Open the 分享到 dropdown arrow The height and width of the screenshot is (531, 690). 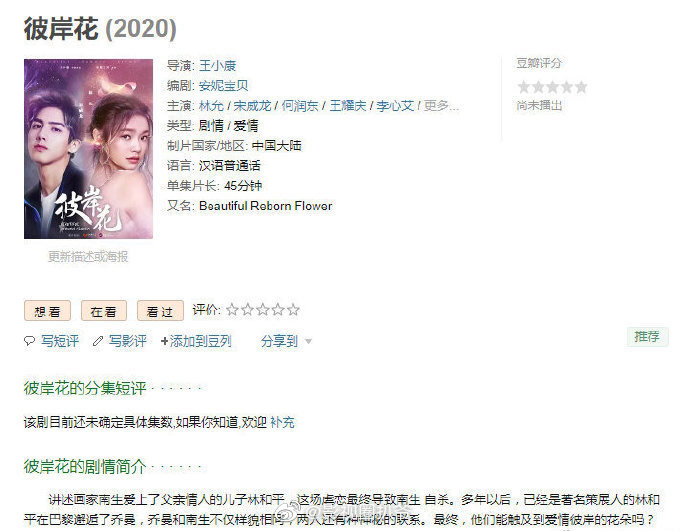308,341
